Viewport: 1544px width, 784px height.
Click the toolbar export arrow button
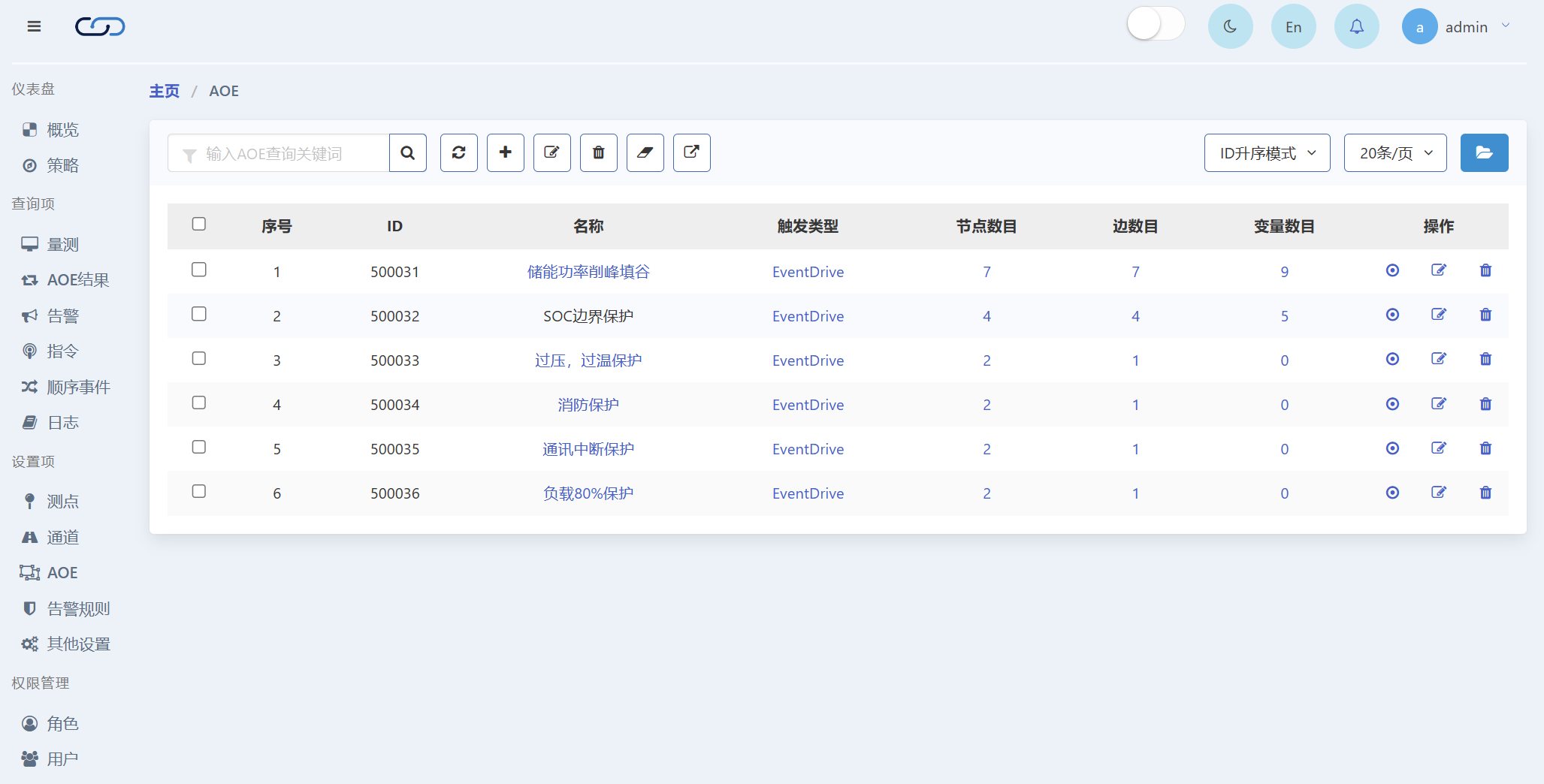[692, 153]
